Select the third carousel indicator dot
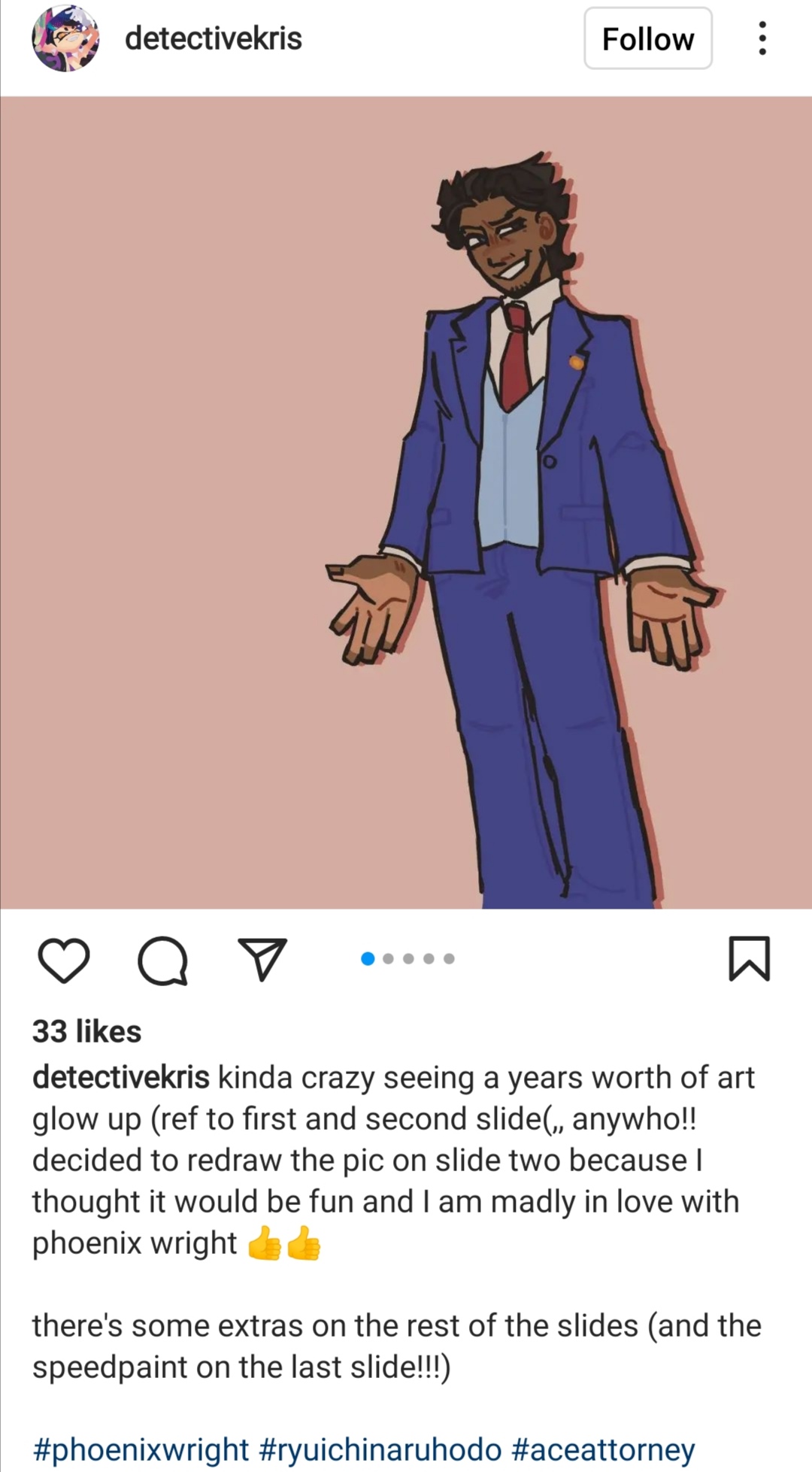Image resolution: width=812 pixels, height=1472 pixels. [408, 958]
